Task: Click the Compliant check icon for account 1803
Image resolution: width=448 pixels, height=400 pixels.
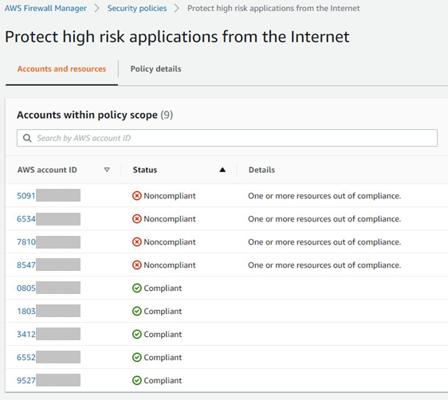Action: click(137, 311)
